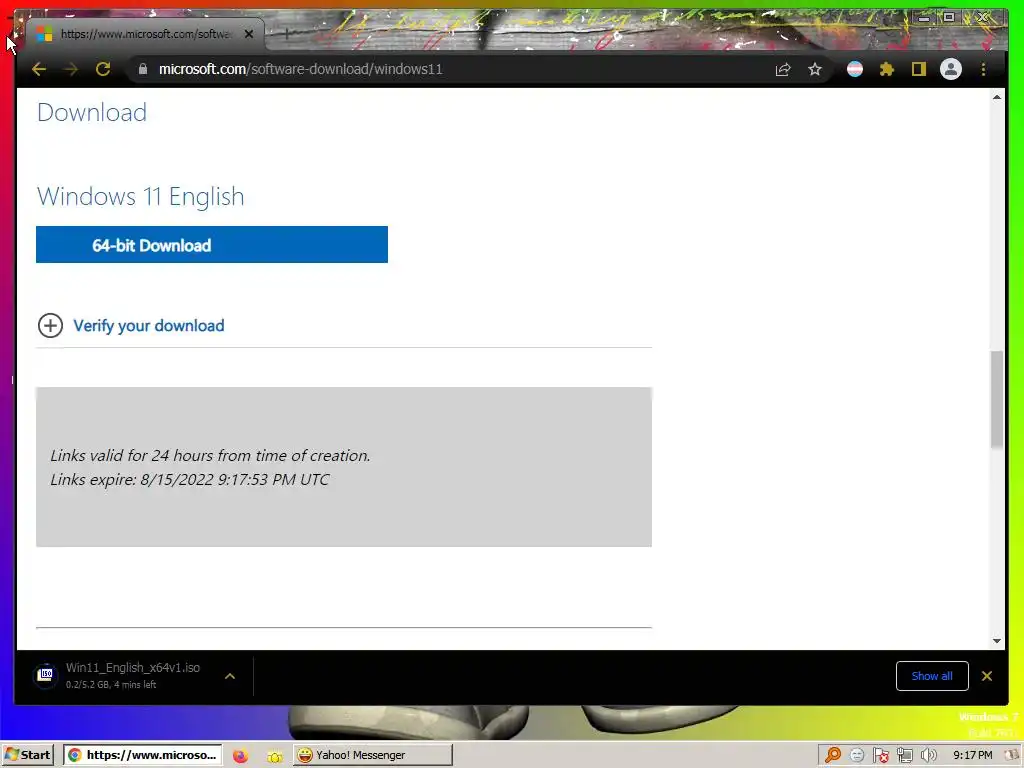The width and height of the screenshot is (1024, 768).
Task: Open the Chrome profile avatar
Action: point(950,69)
